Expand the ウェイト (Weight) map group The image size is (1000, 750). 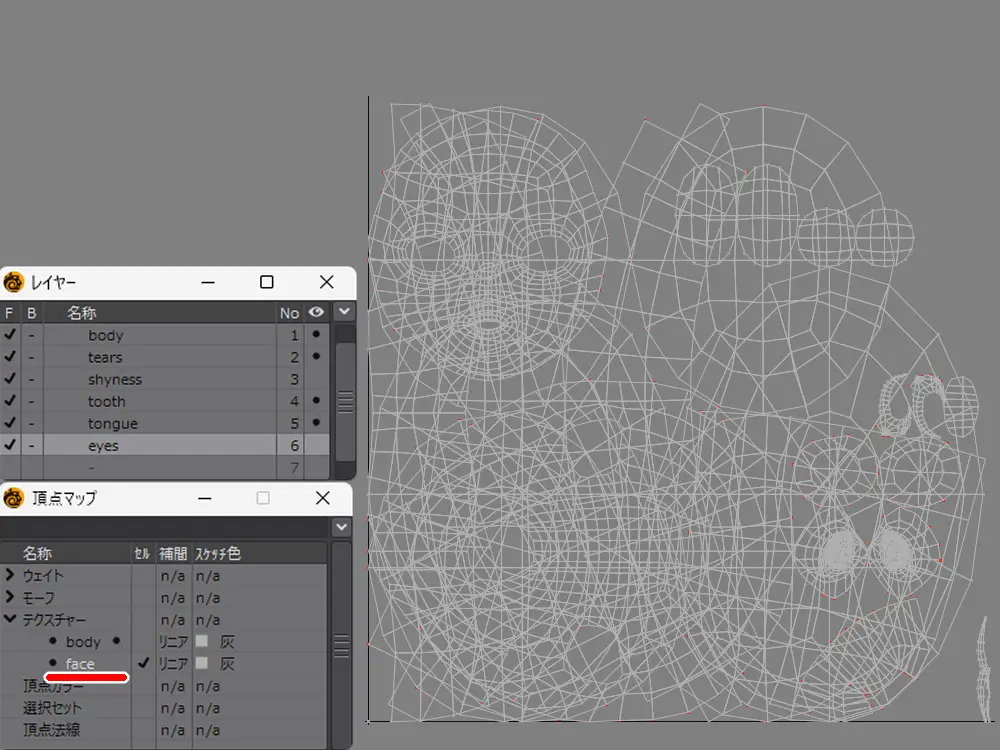pos(10,575)
